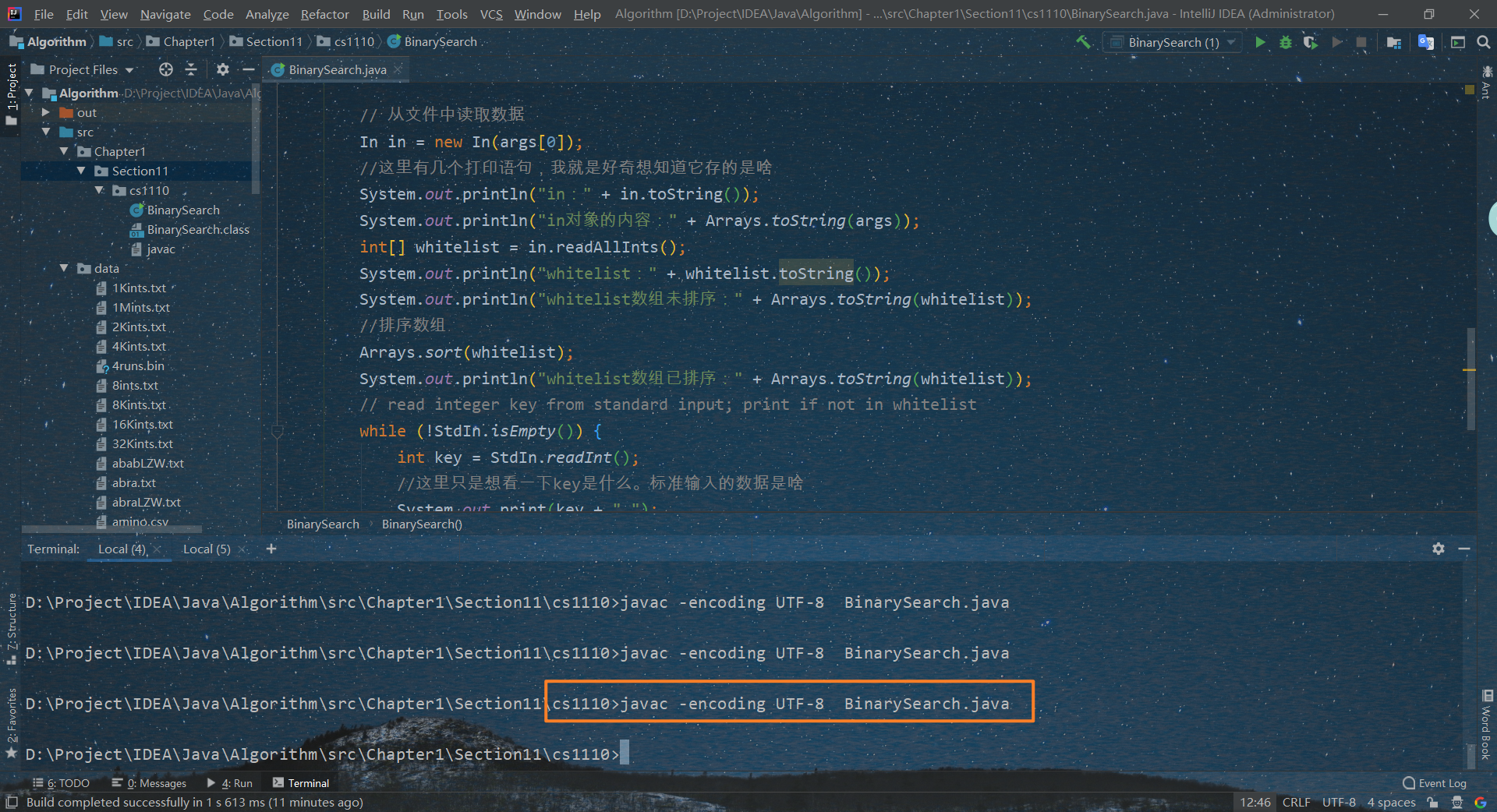The image size is (1497, 812).
Task: Change CRLF line separator in status bar
Action: click(1296, 802)
